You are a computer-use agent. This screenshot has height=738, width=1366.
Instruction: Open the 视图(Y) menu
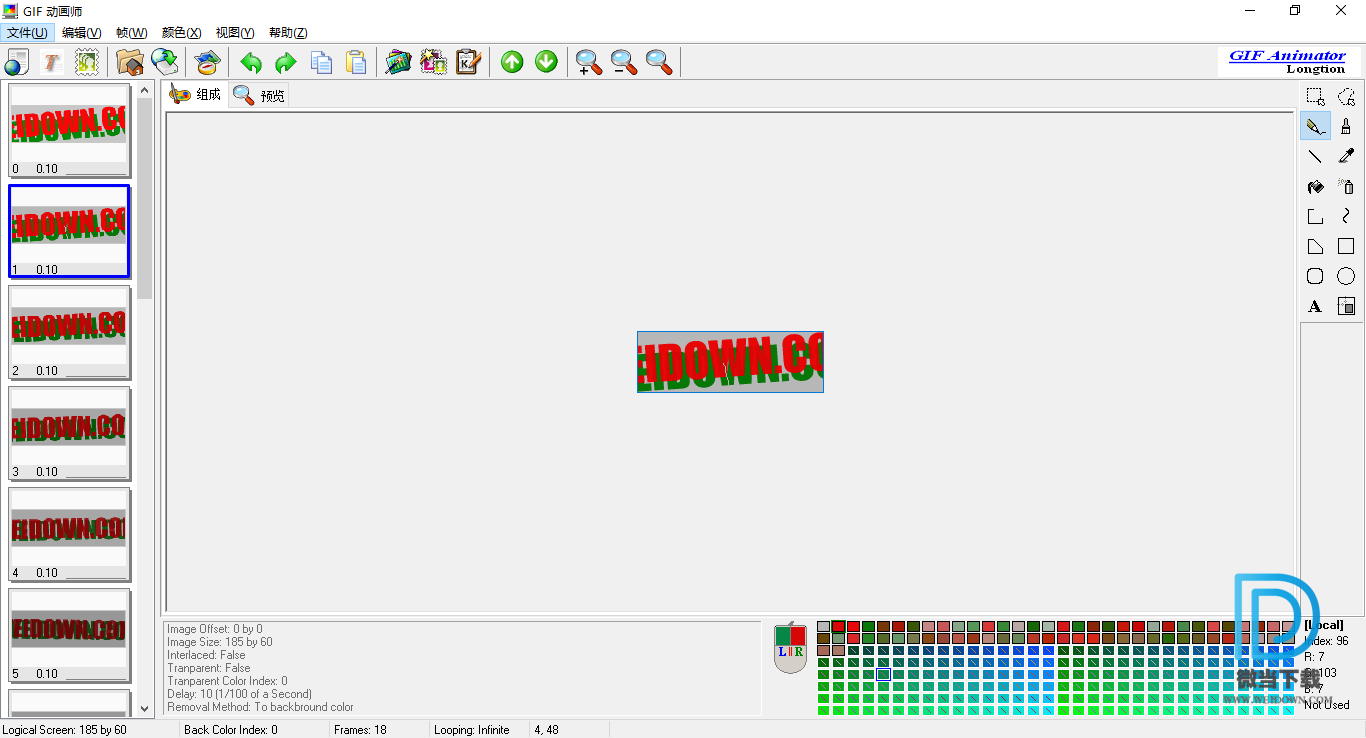pyautogui.click(x=235, y=33)
